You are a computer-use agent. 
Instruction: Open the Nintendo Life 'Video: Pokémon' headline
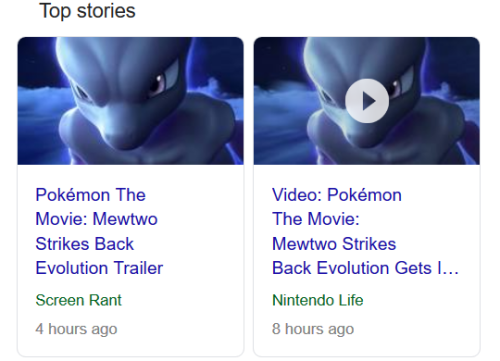click(x=365, y=231)
